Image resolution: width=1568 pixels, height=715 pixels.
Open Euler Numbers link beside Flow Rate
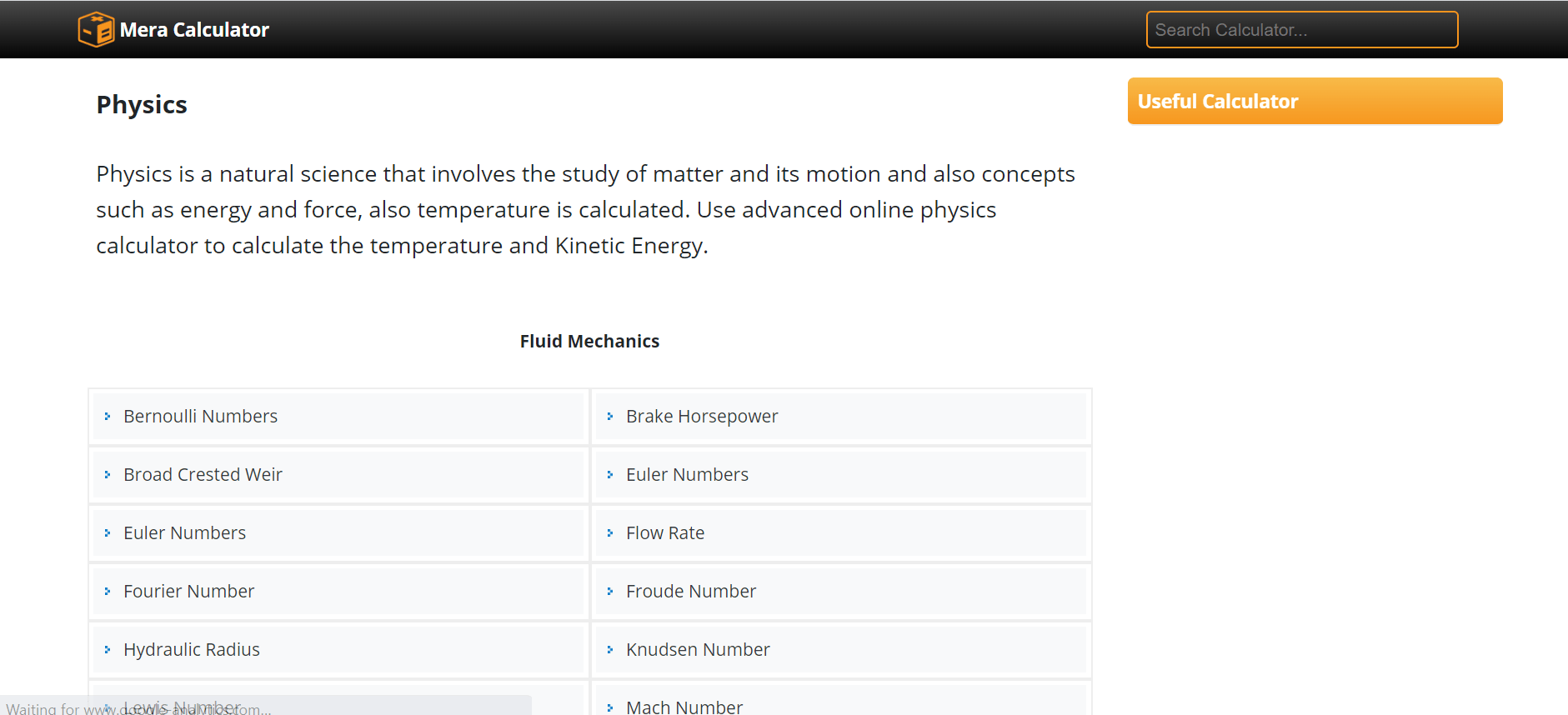(x=184, y=532)
